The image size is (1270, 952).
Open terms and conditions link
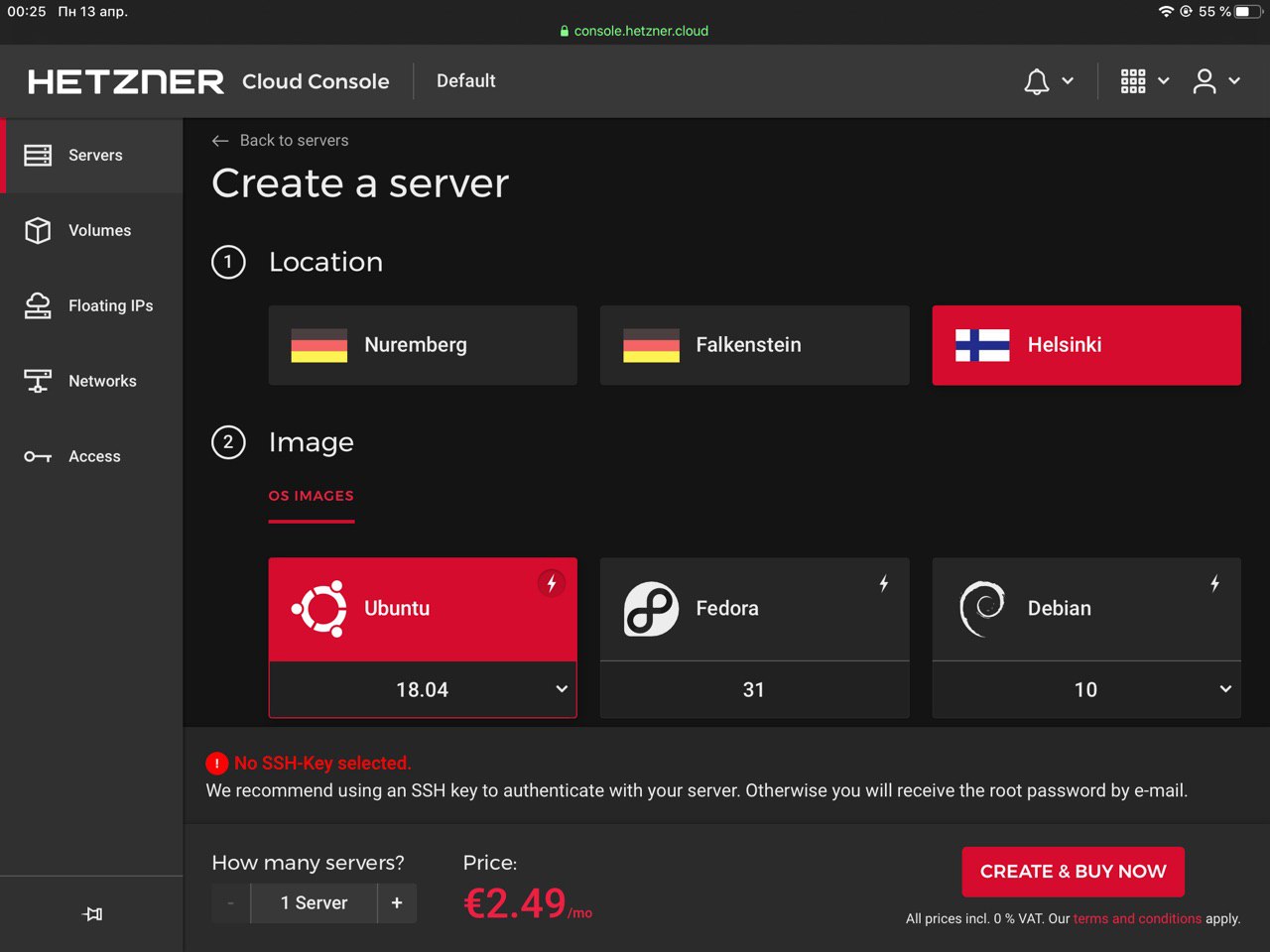pyautogui.click(x=1137, y=919)
